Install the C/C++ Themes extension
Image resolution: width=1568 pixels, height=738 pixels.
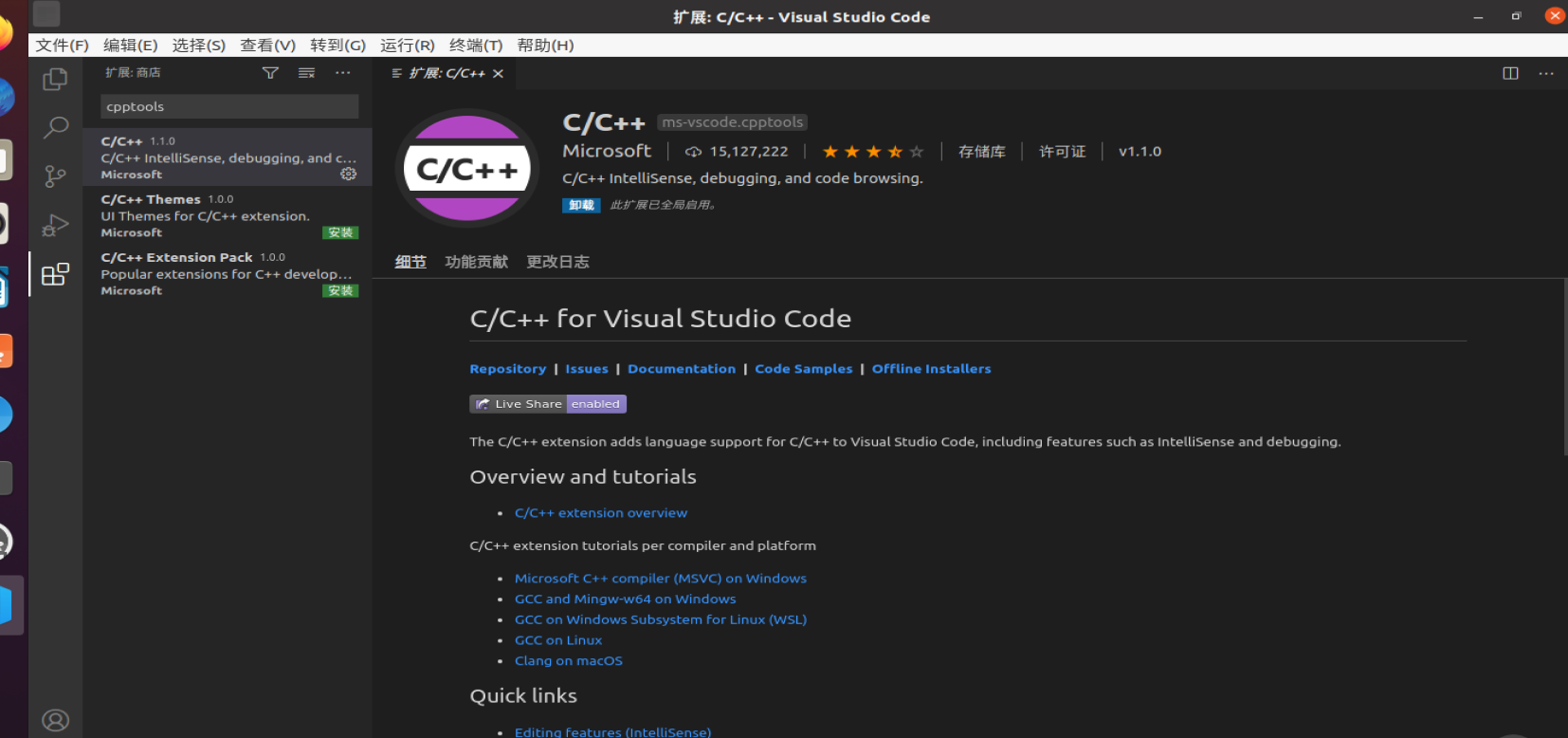pos(340,232)
